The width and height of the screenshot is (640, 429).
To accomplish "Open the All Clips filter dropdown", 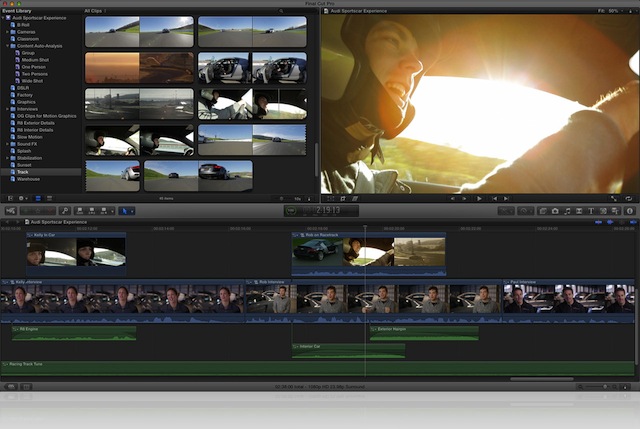I will point(98,10).
